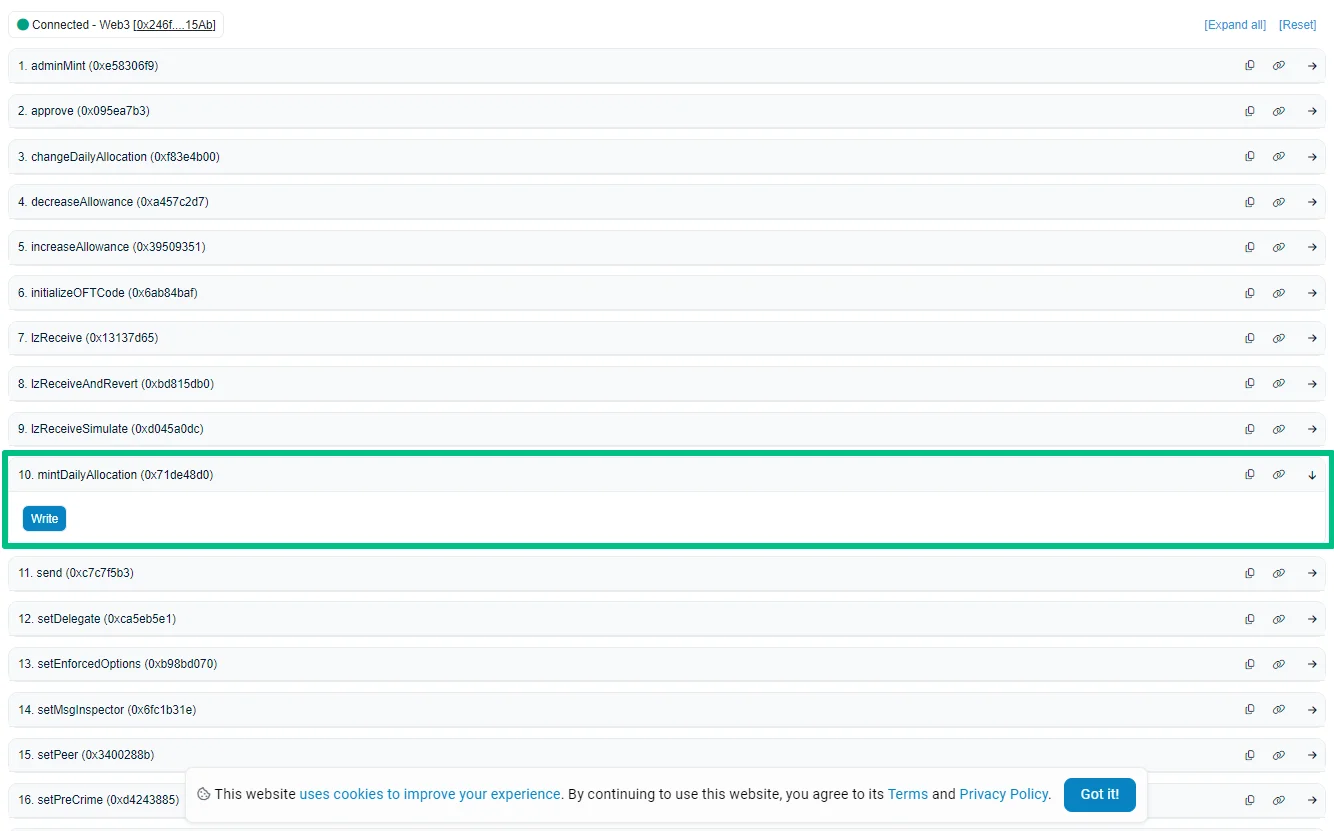Expand the lzReceive method arrow
Image resolution: width=1334 pixels, height=831 pixels.
[x=1312, y=338]
